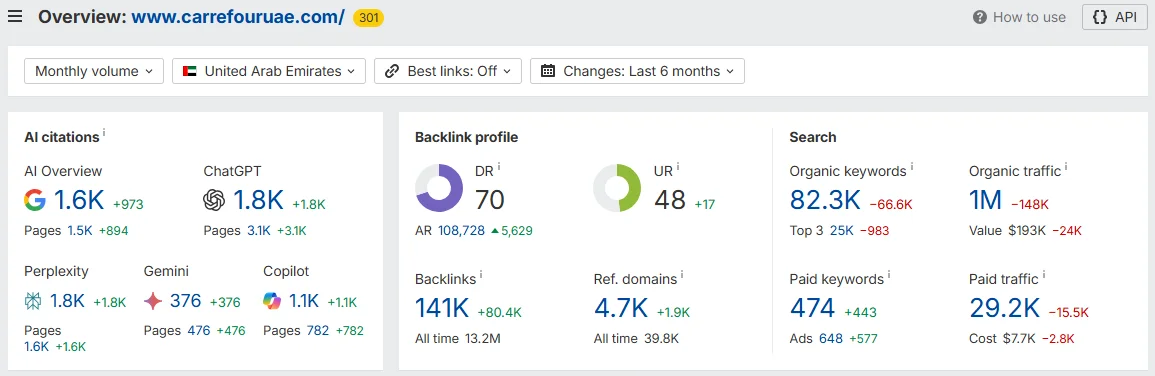
Task: Click the info icon beside Ref. domains
Action: tap(681, 275)
